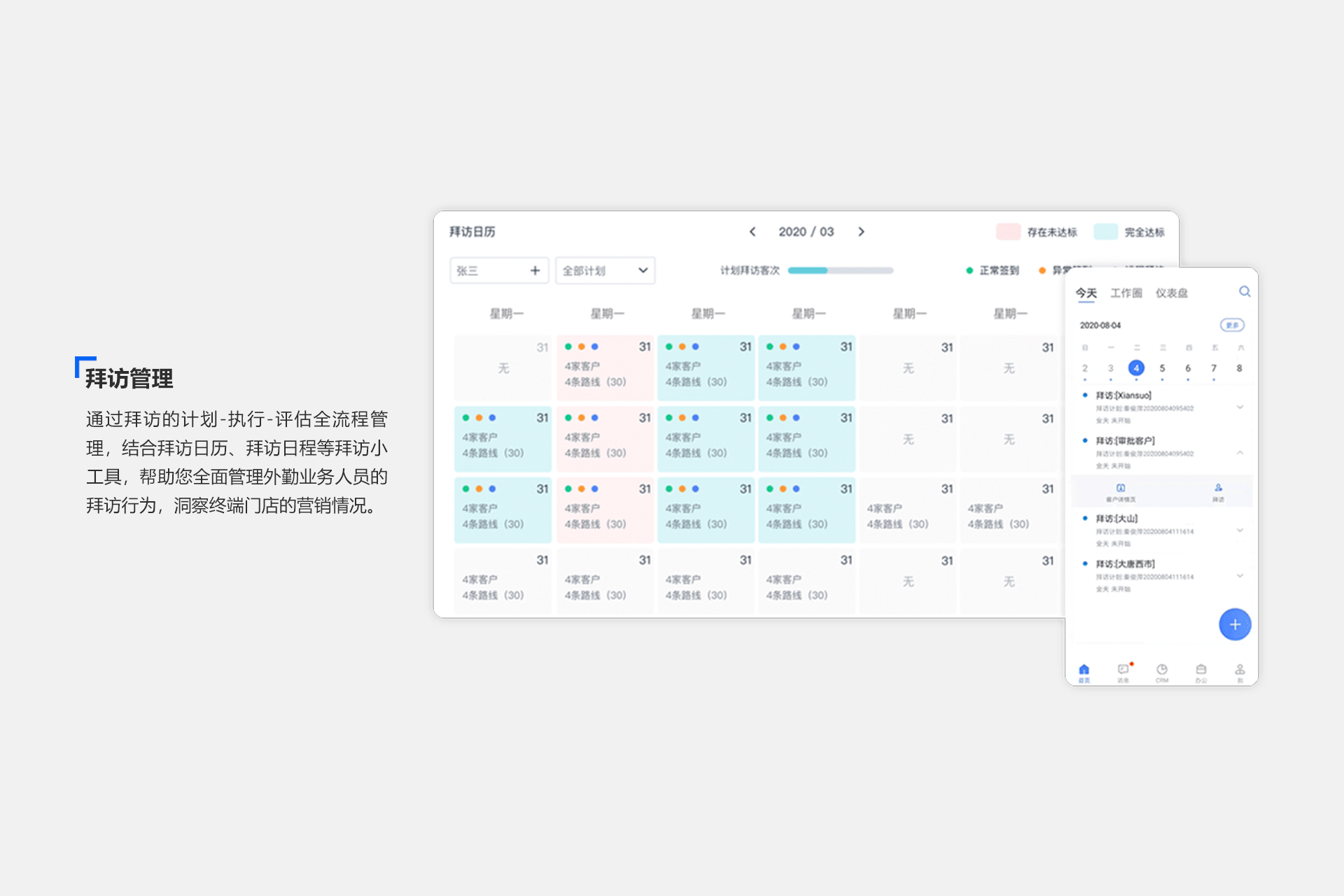Open the CRM bottom navigation icon
Screen dimensions: 1344x896
point(1162,673)
